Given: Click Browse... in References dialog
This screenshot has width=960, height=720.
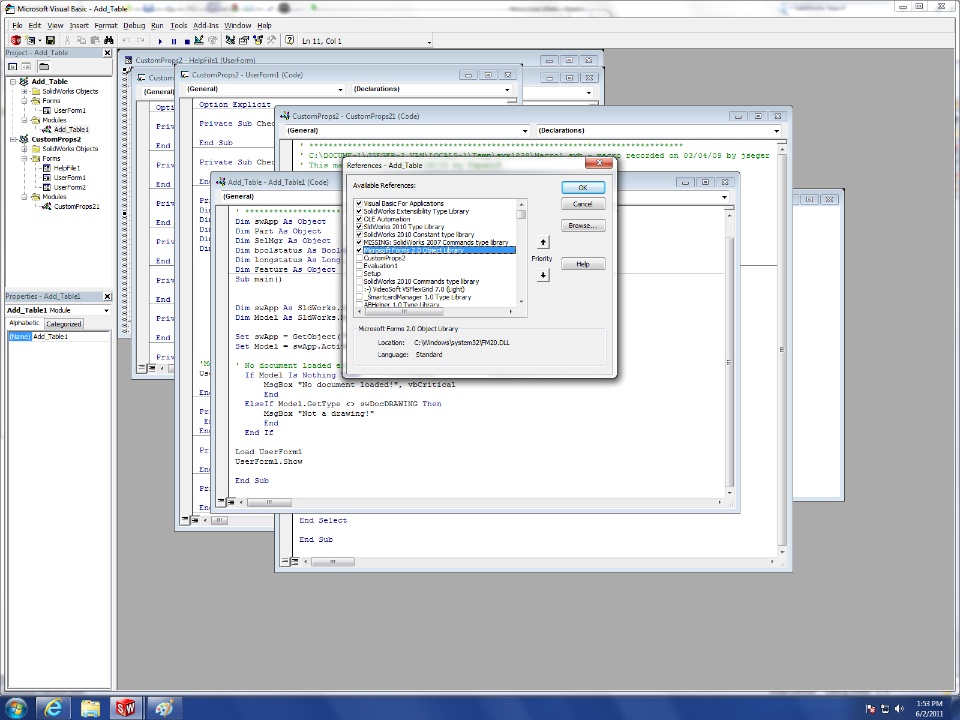Looking at the screenshot, I should [x=583, y=225].
